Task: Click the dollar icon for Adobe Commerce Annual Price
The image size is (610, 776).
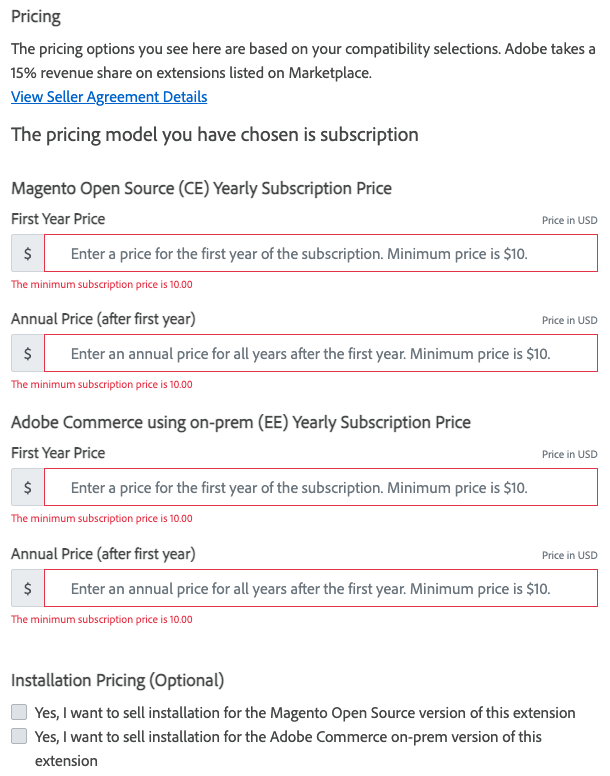Action: click(x=27, y=588)
